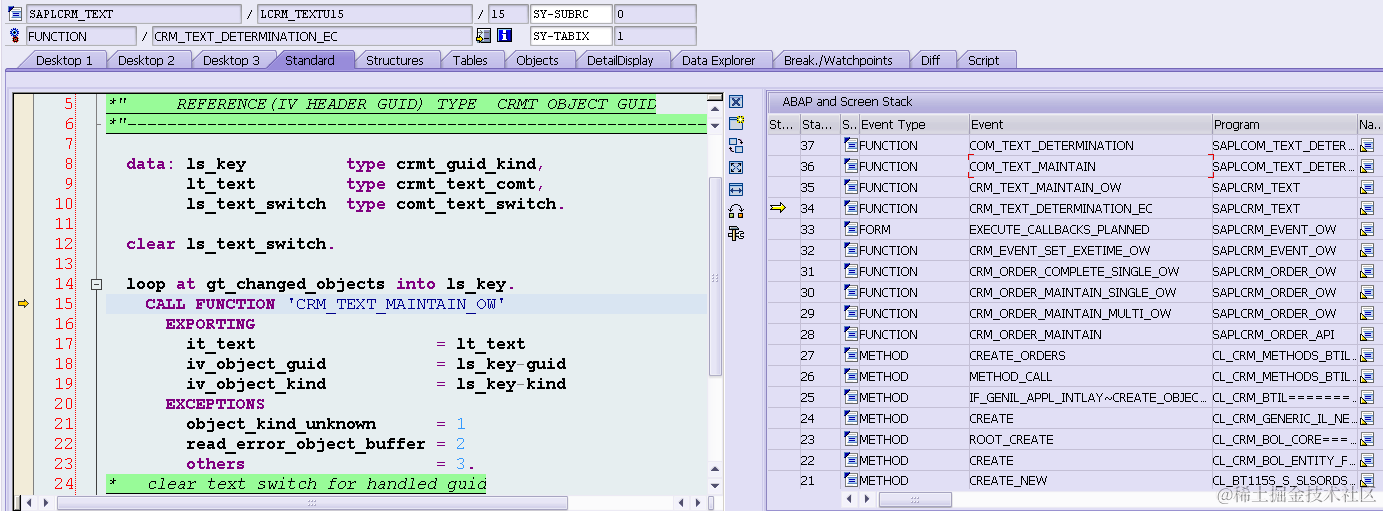This screenshot has width=1383, height=511.
Task: Click the SY-TABIX variable field
Action: (571, 36)
